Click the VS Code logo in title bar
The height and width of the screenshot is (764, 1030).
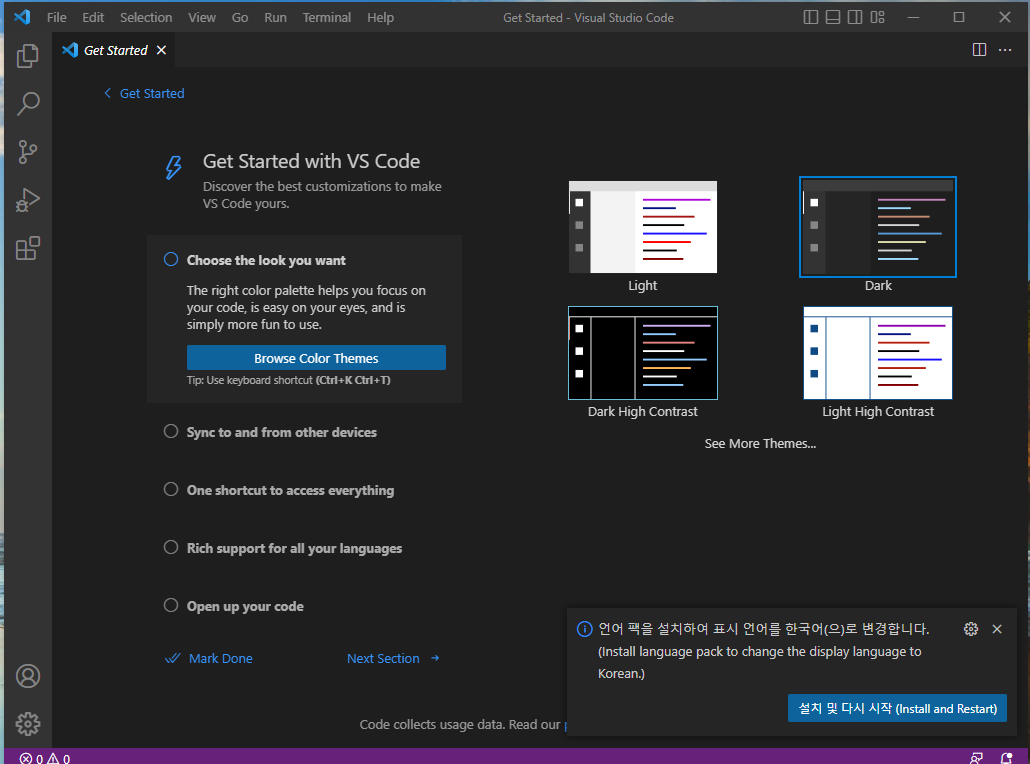[22, 17]
